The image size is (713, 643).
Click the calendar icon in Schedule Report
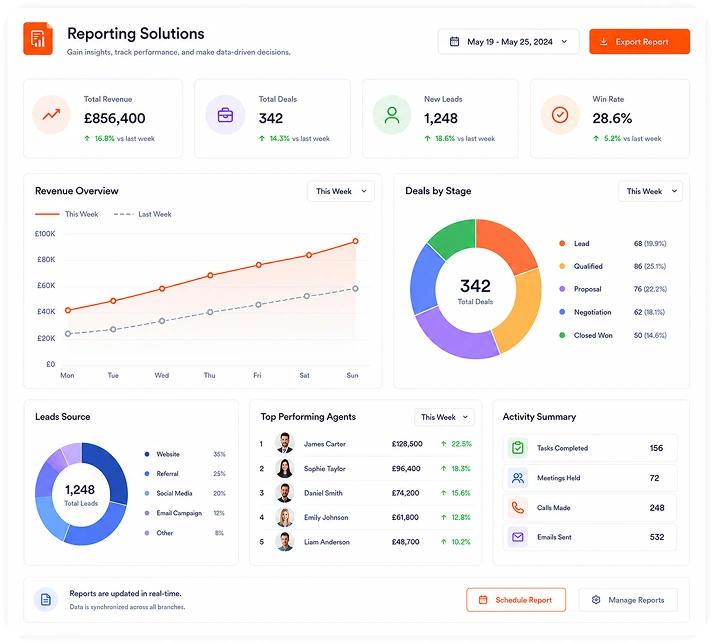(x=483, y=600)
